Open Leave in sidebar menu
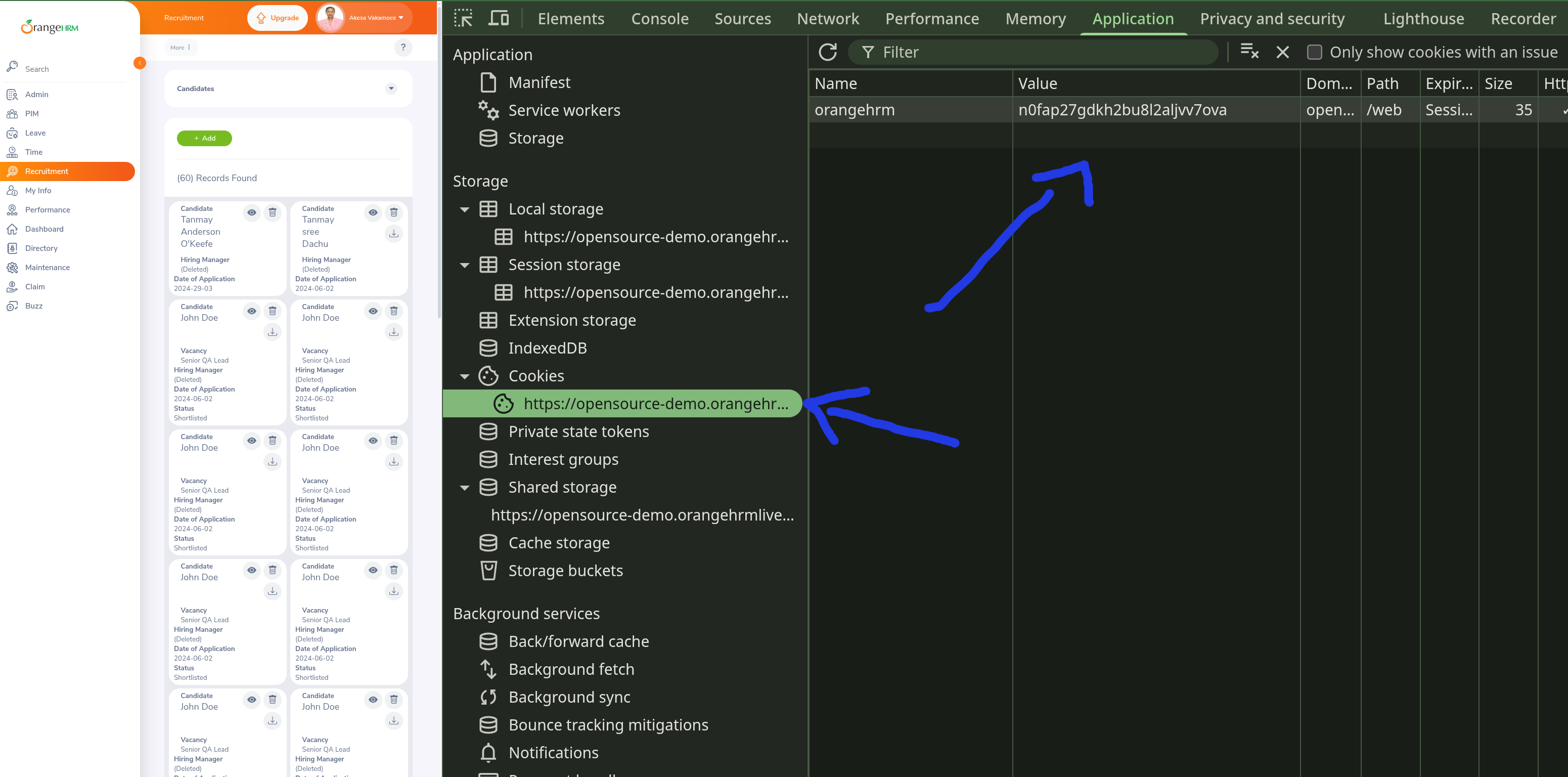Viewport: 1568px width, 777px height. coord(67,133)
